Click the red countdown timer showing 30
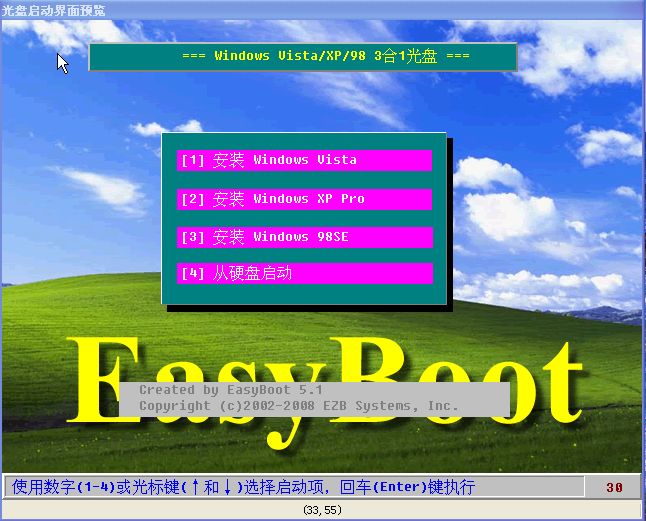 614,488
